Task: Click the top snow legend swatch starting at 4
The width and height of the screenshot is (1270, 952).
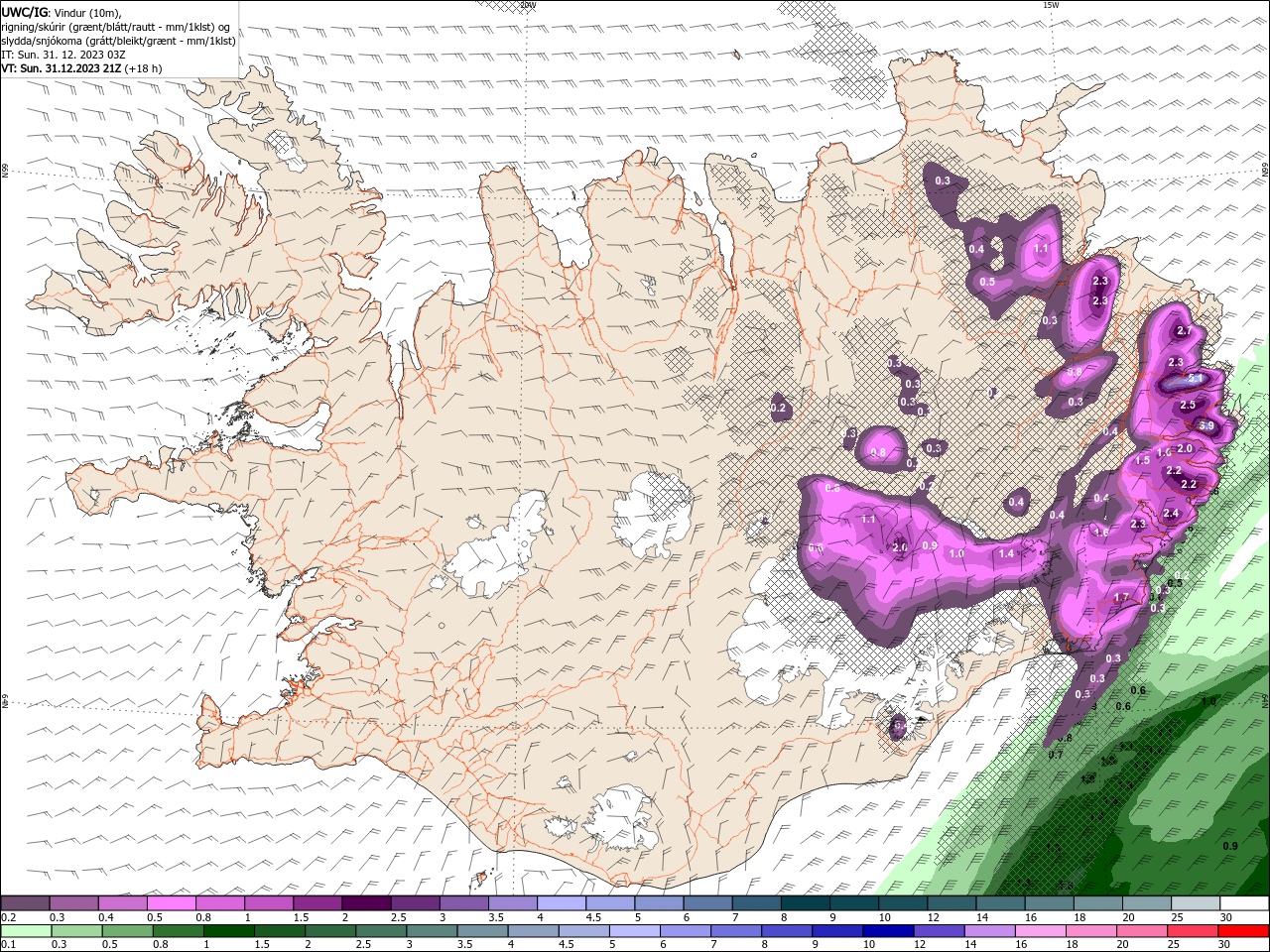Action: pyautogui.click(x=562, y=903)
